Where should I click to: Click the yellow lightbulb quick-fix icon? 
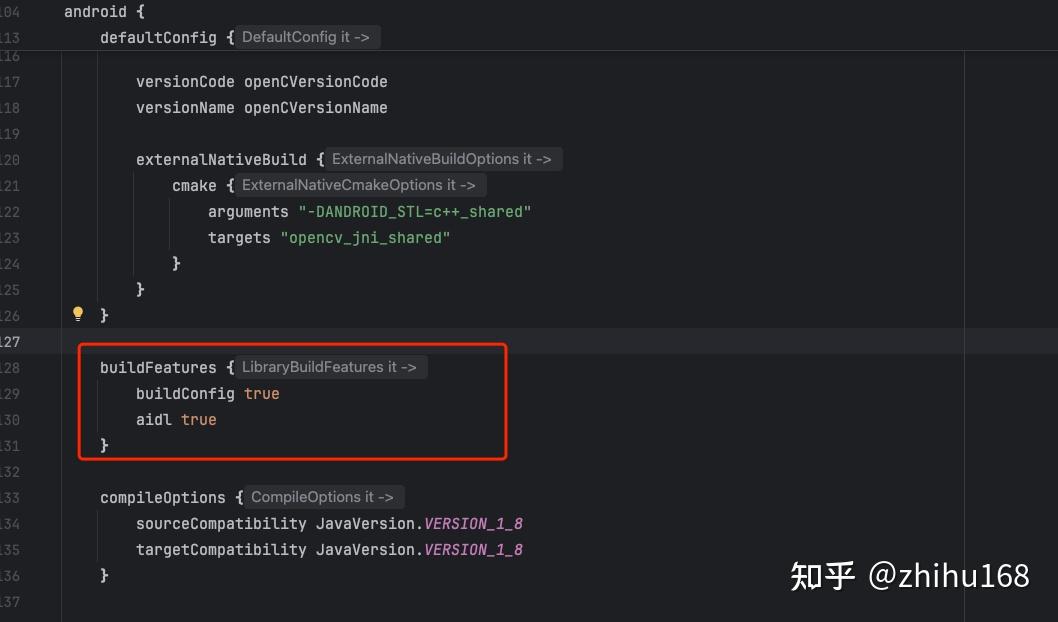coord(78,313)
